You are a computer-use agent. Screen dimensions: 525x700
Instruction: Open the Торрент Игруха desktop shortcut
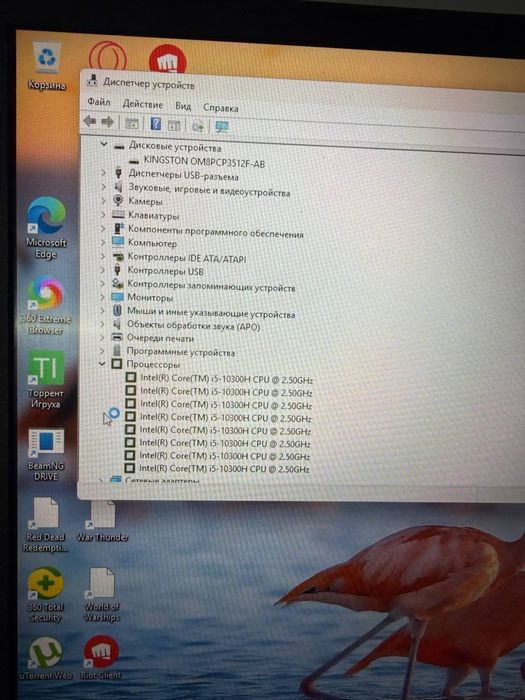pos(46,380)
